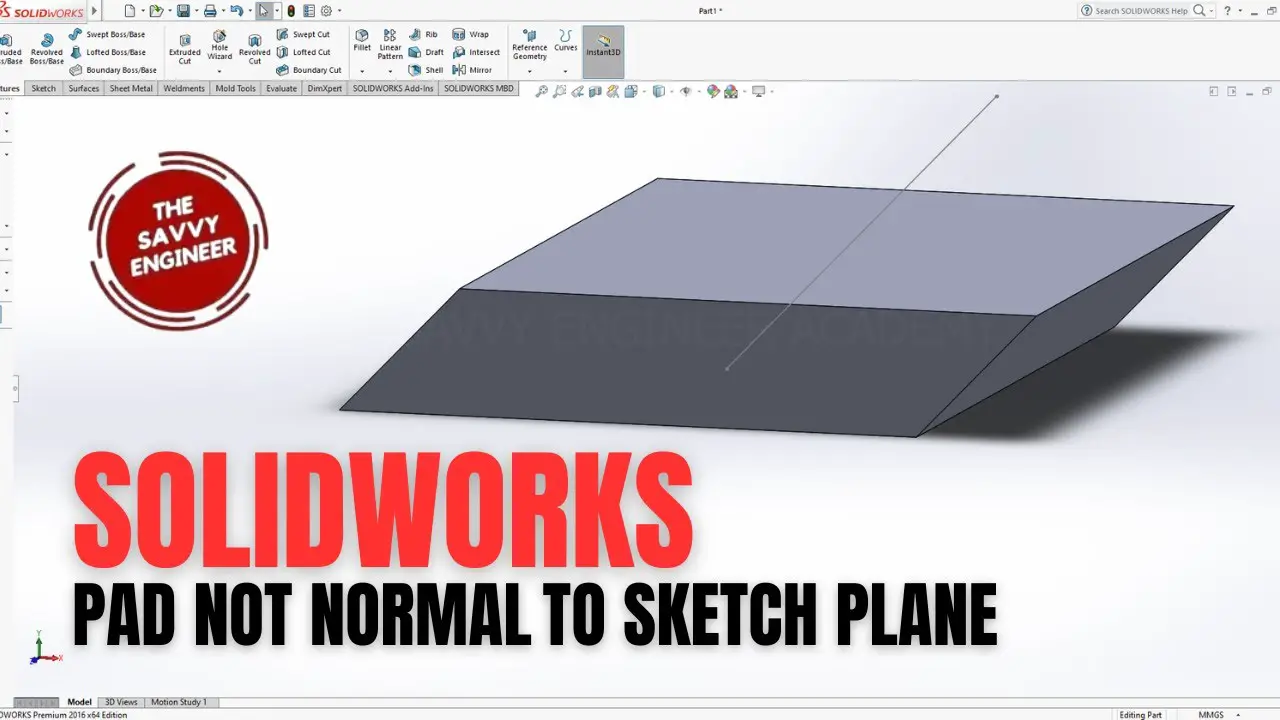Open the Options gear icon
Image resolution: width=1280 pixels, height=720 pixels.
point(326,11)
